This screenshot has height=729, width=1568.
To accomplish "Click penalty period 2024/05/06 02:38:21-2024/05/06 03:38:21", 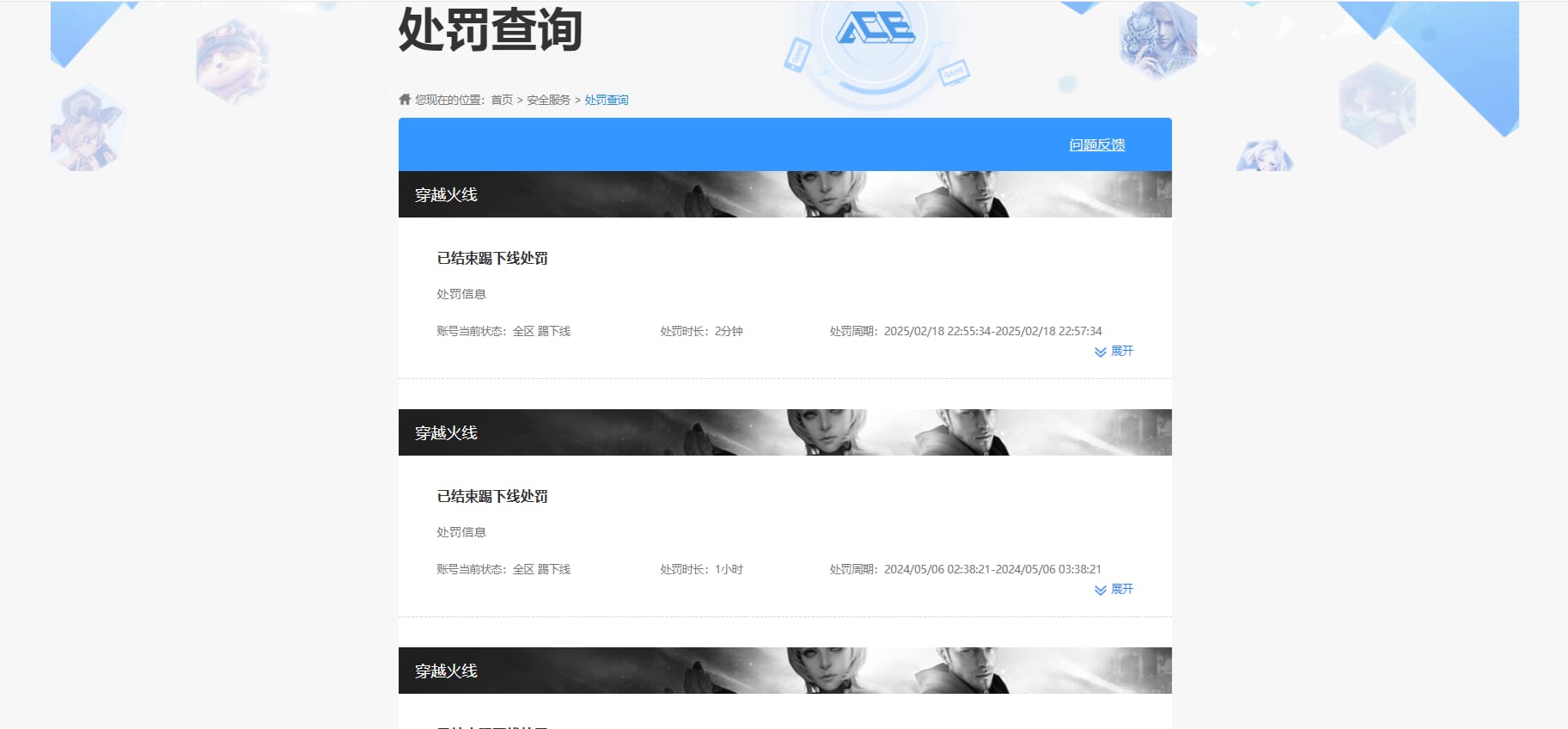I will click(966, 569).
